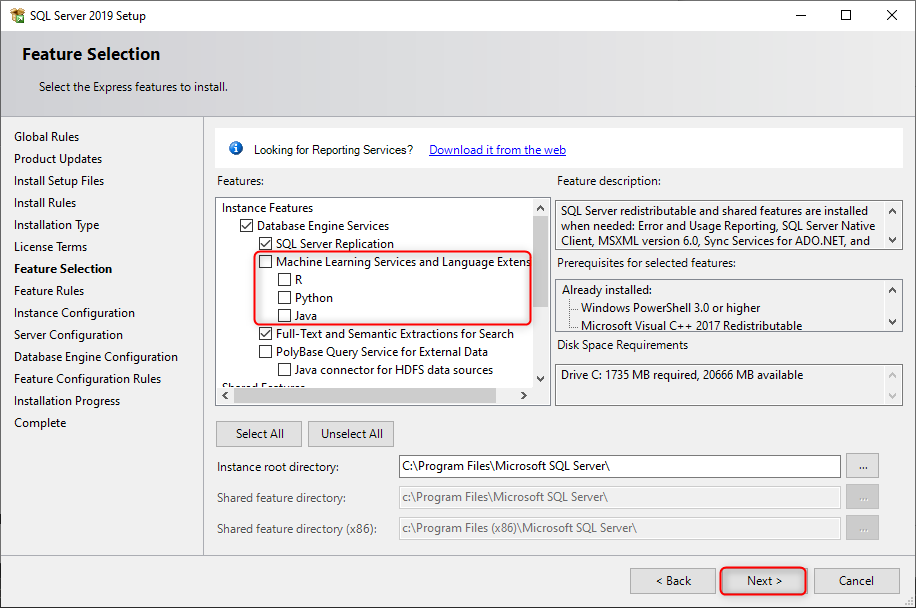
Task: Uncheck Database Engine Services checkbox
Action: (x=247, y=225)
